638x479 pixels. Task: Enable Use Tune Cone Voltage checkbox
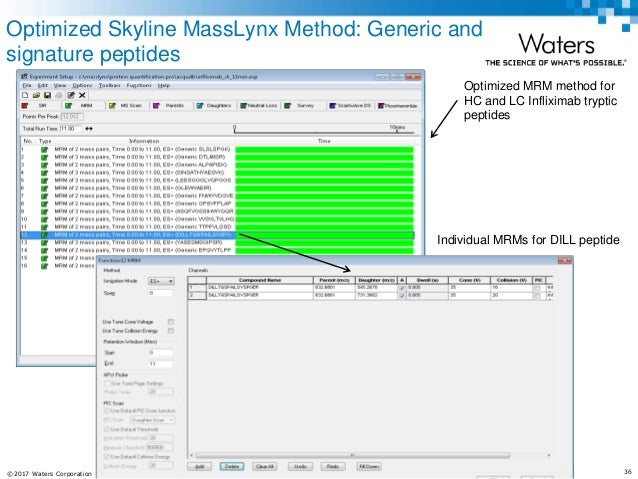point(170,321)
